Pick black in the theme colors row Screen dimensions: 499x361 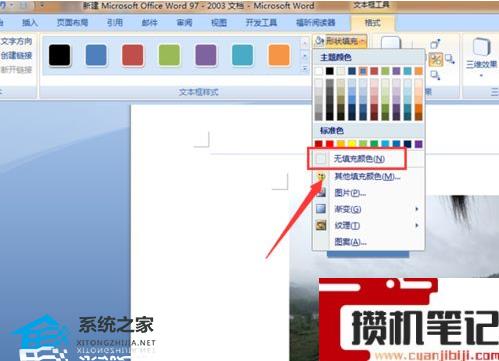330,71
